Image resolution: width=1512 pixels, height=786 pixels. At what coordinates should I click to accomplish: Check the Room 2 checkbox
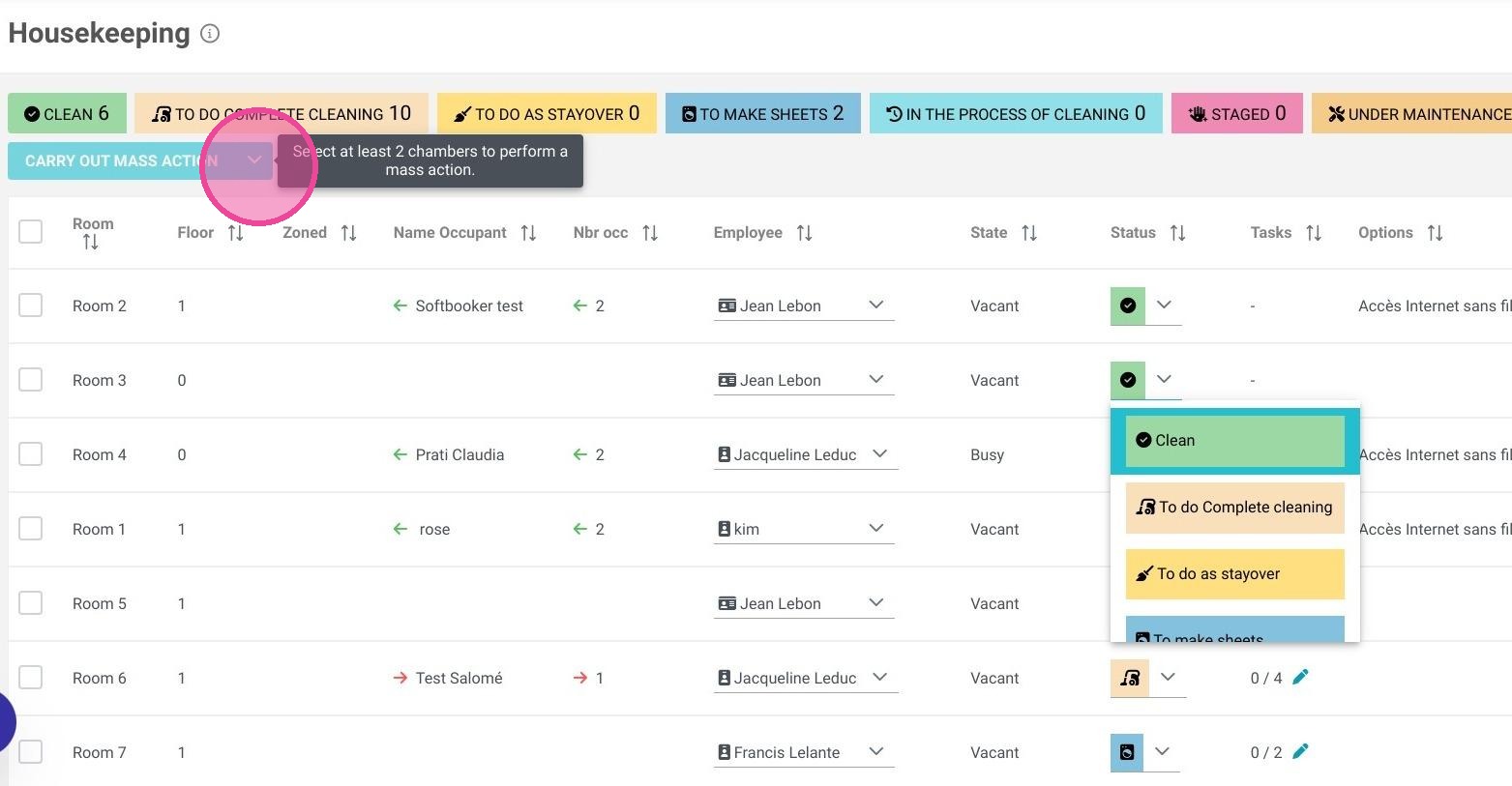31,306
